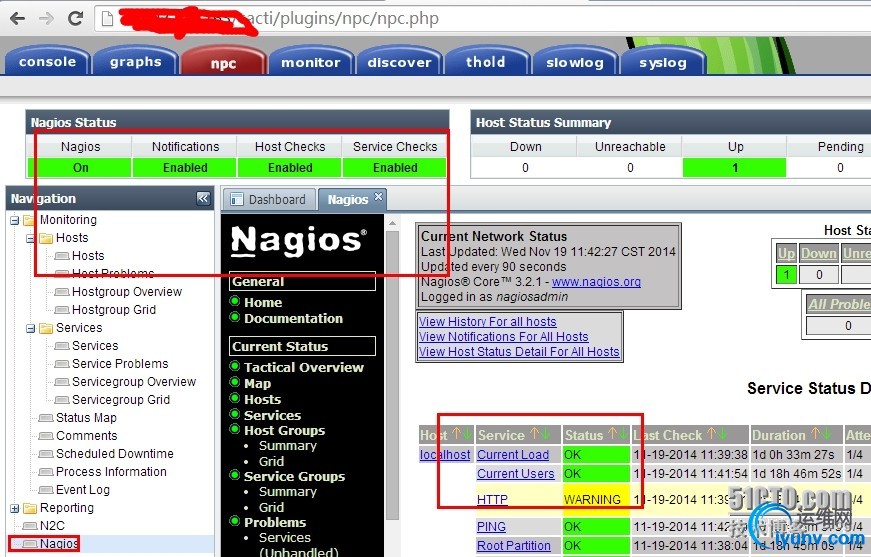
Task: Go to the discover tab
Action: click(x=399, y=62)
